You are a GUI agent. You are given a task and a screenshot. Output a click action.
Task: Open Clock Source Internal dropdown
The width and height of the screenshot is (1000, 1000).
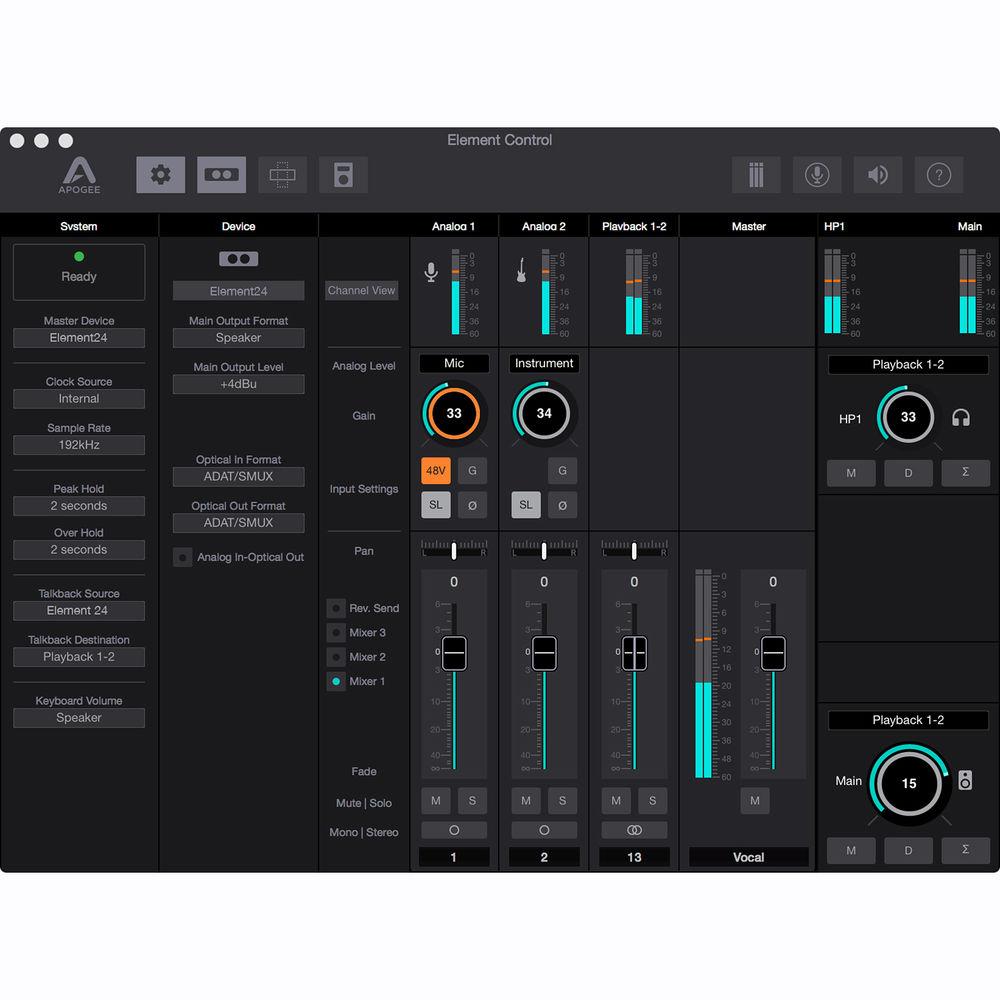79,399
